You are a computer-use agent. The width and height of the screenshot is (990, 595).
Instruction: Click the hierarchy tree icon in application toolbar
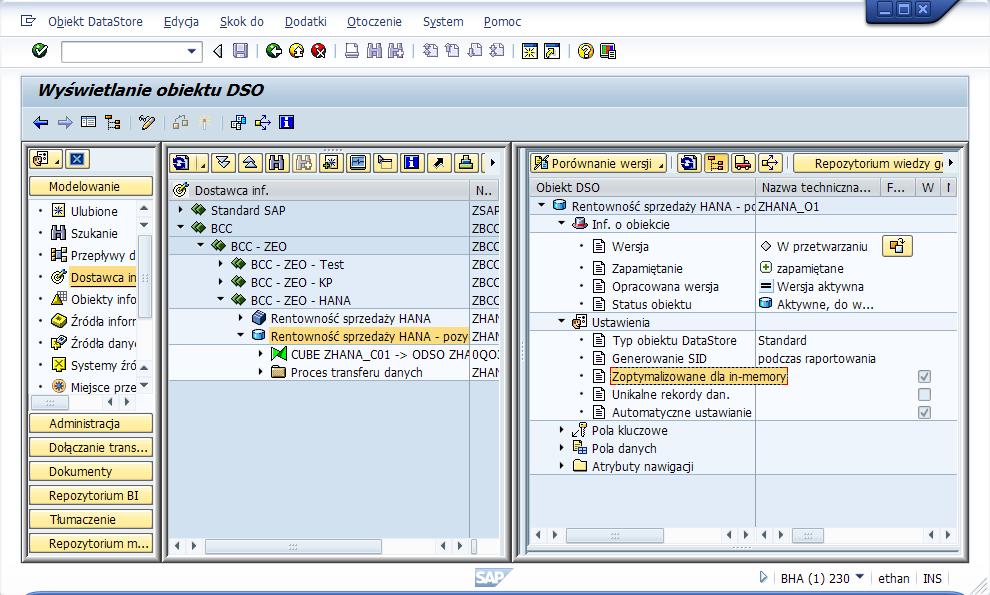pyautogui.click(x=112, y=123)
